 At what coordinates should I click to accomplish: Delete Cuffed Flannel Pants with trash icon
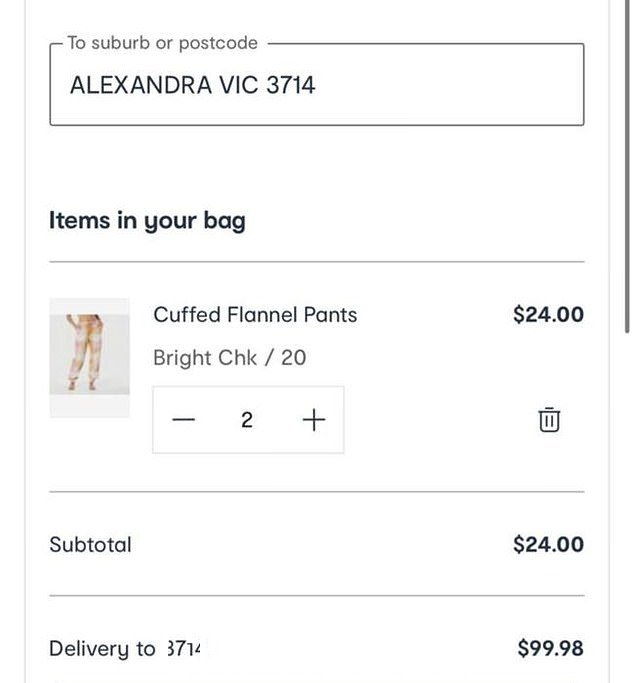(549, 420)
